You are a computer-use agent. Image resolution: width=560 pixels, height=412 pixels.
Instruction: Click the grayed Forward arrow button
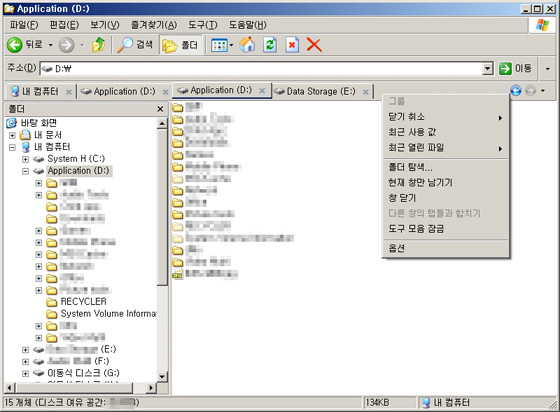point(66,45)
